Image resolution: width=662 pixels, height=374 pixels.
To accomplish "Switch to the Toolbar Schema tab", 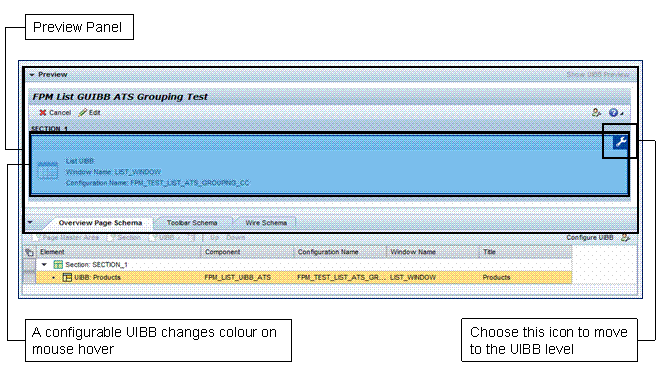I will (192, 223).
